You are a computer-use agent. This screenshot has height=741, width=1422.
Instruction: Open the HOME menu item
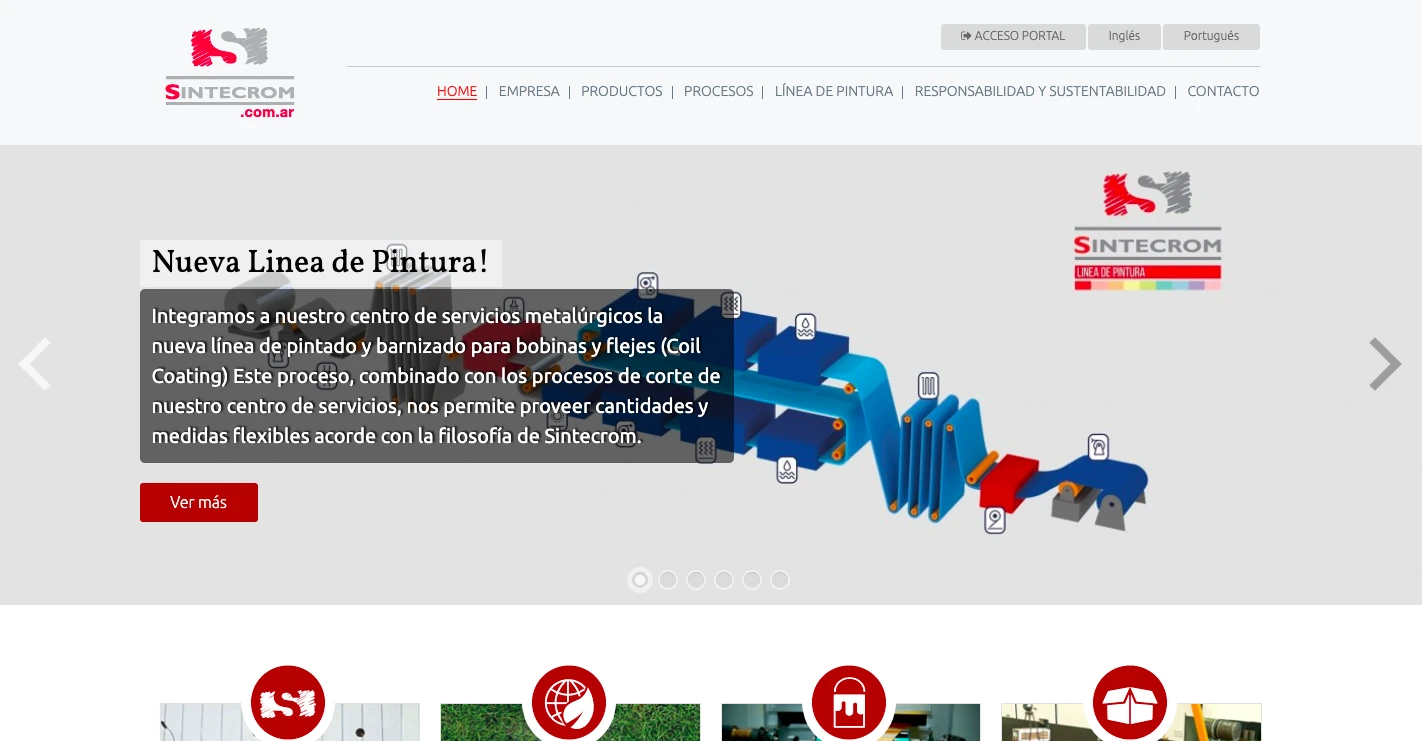(x=457, y=91)
